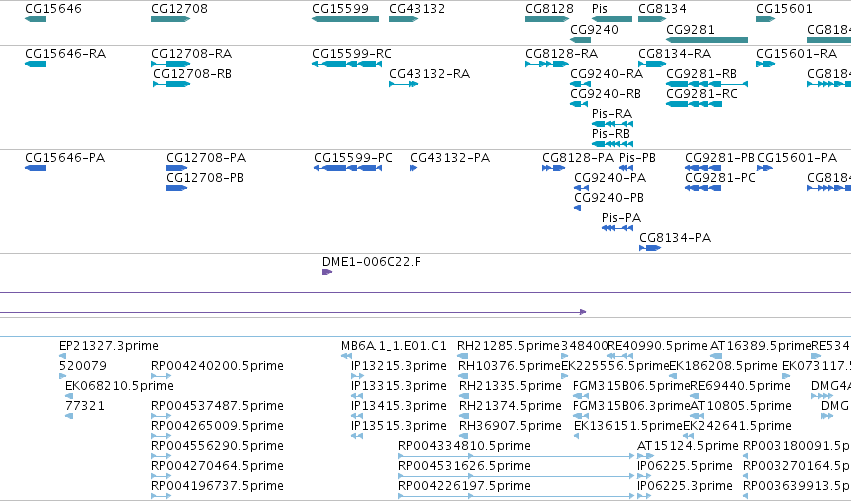Select EST RP004265009.5prime
The image size is (851, 501).
click(217, 426)
